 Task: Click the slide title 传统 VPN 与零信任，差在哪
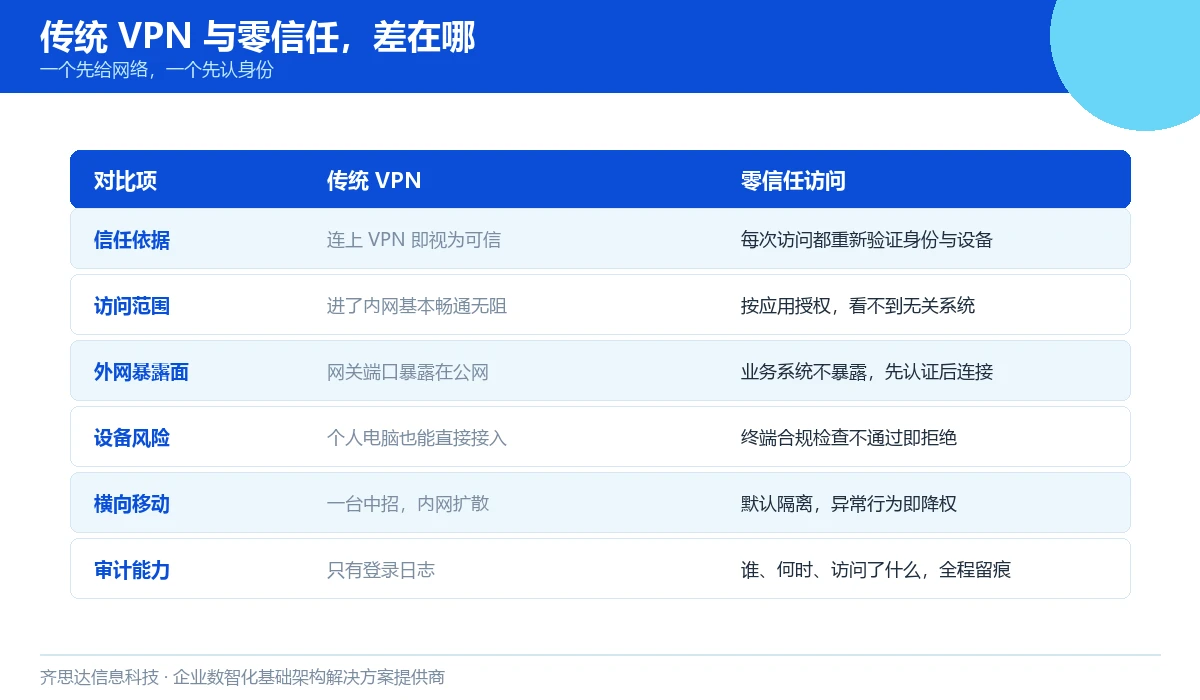(257, 37)
